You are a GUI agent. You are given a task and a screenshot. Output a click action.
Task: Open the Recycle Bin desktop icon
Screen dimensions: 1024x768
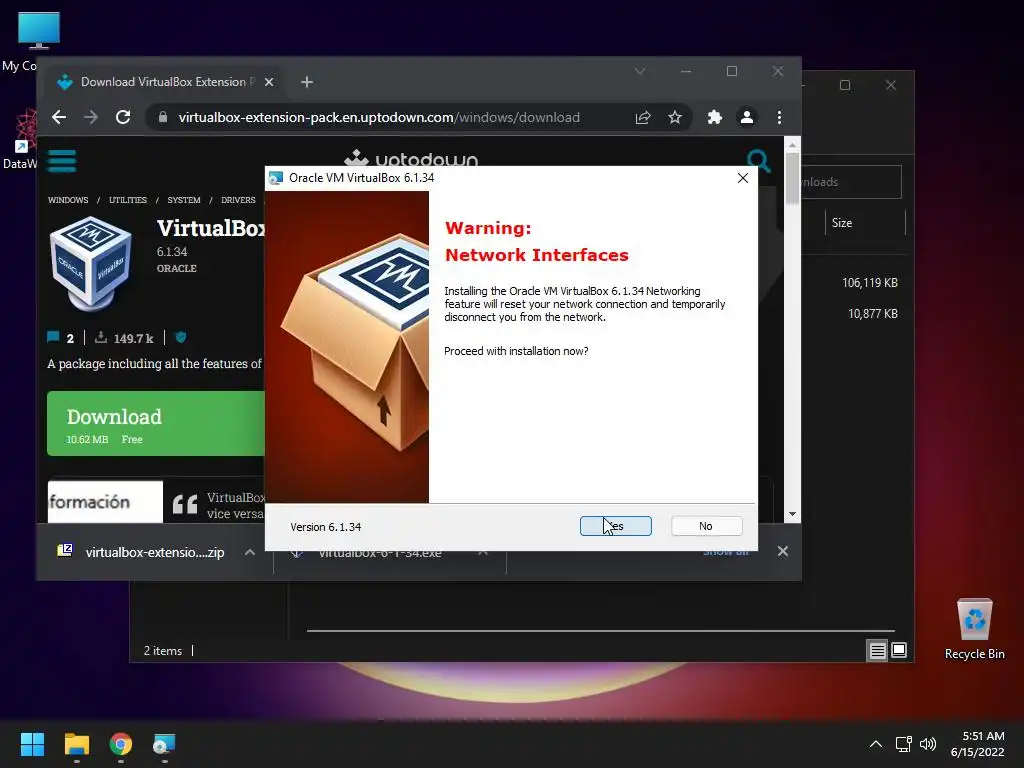pos(974,629)
